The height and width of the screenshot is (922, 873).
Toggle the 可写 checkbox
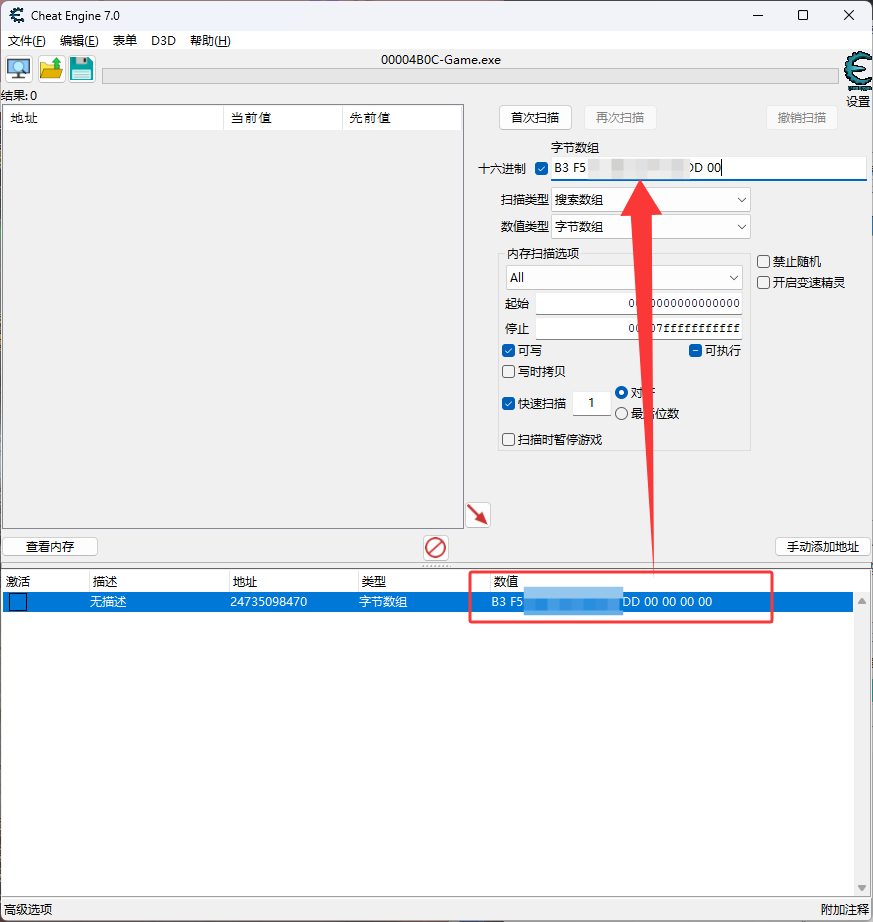(509, 351)
